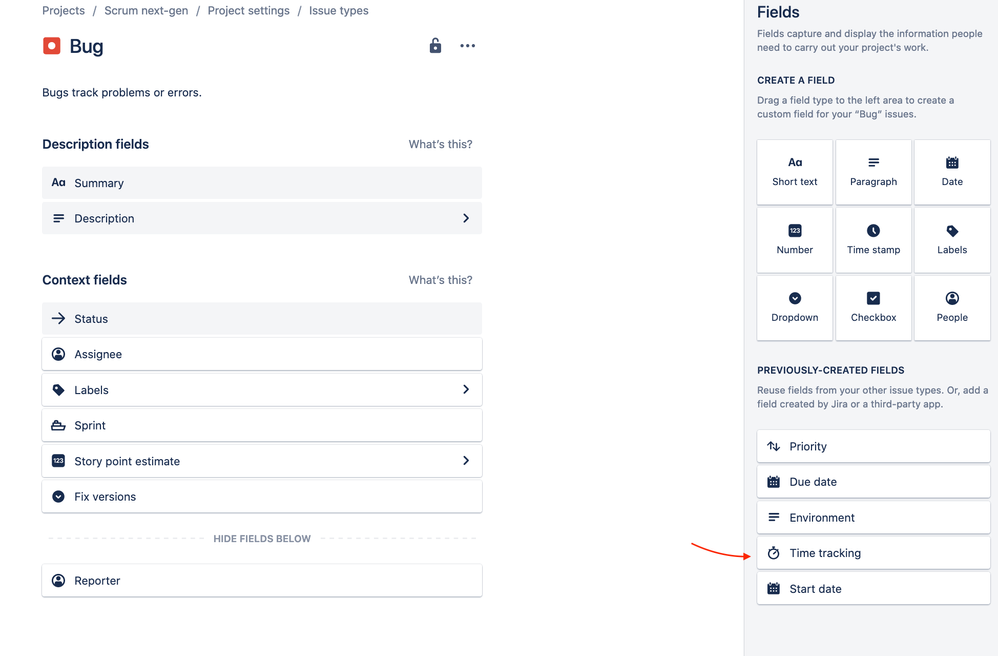Expand the Labels context field chevron
The width and height of the screenshot is (998, 656).
tap(466, 389)
